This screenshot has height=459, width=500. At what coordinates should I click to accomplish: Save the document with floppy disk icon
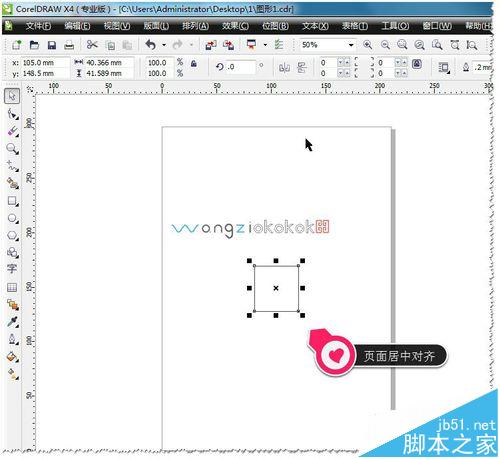pyautogui.click(x=52, y=45)
